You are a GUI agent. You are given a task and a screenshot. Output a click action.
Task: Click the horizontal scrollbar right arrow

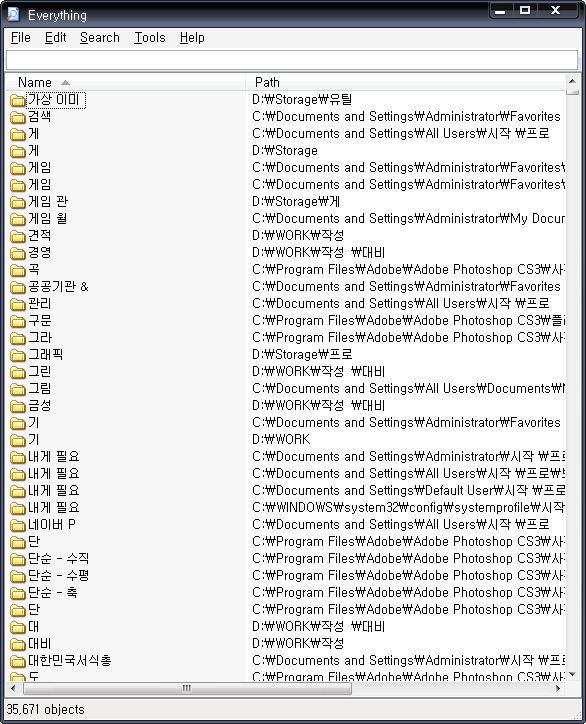(x=558, y=688)
